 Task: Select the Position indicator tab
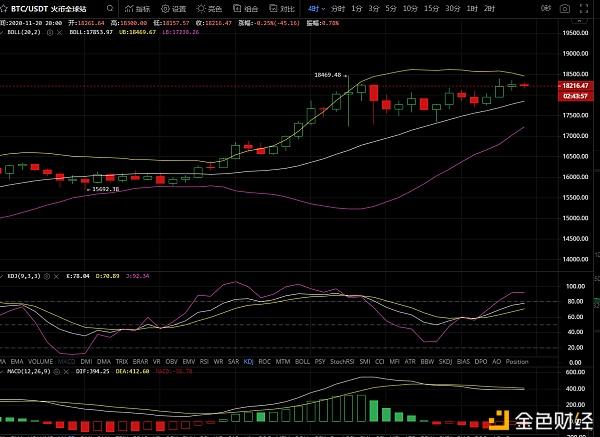[517, 362]
